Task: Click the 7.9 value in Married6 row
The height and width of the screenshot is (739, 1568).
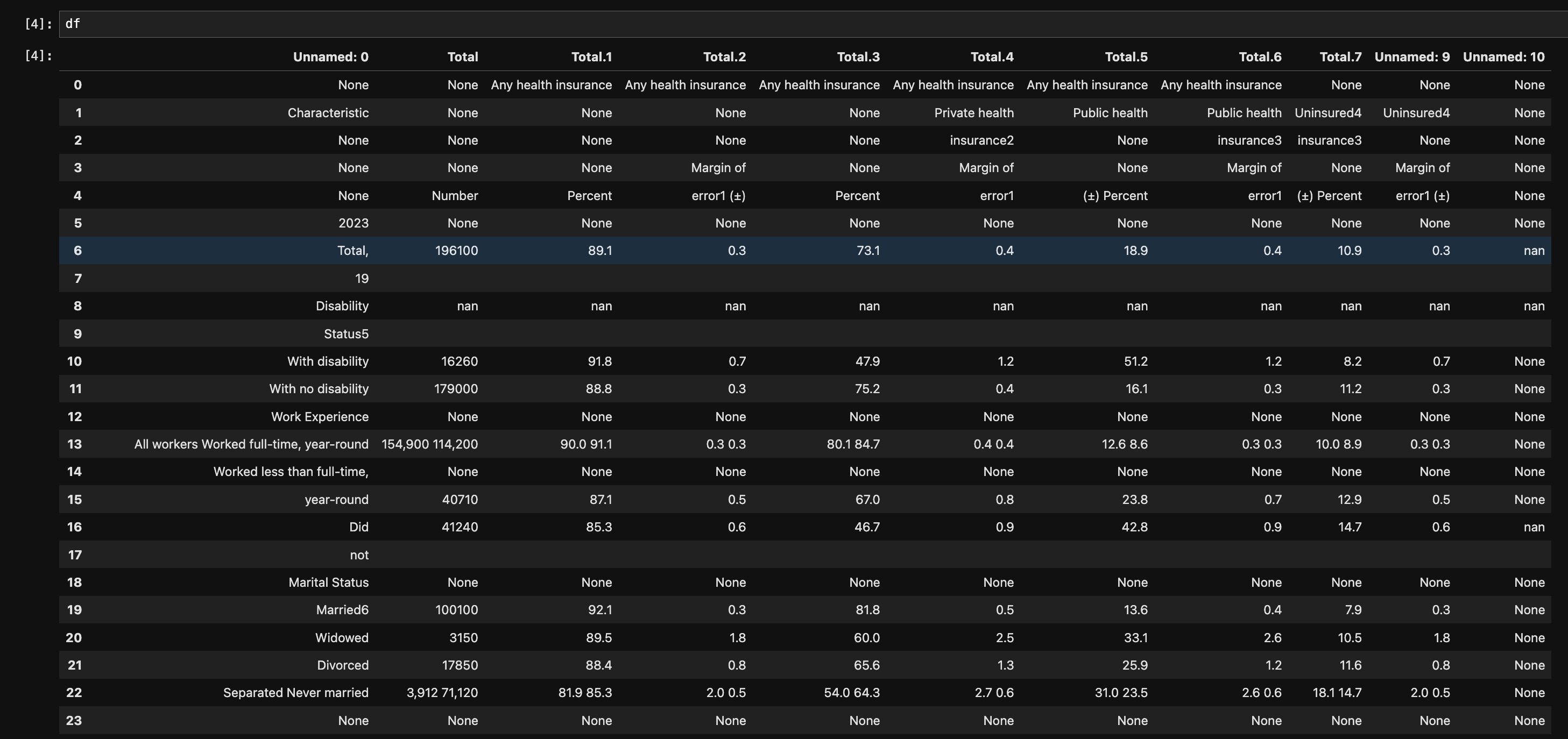Action: point(1353,609)
